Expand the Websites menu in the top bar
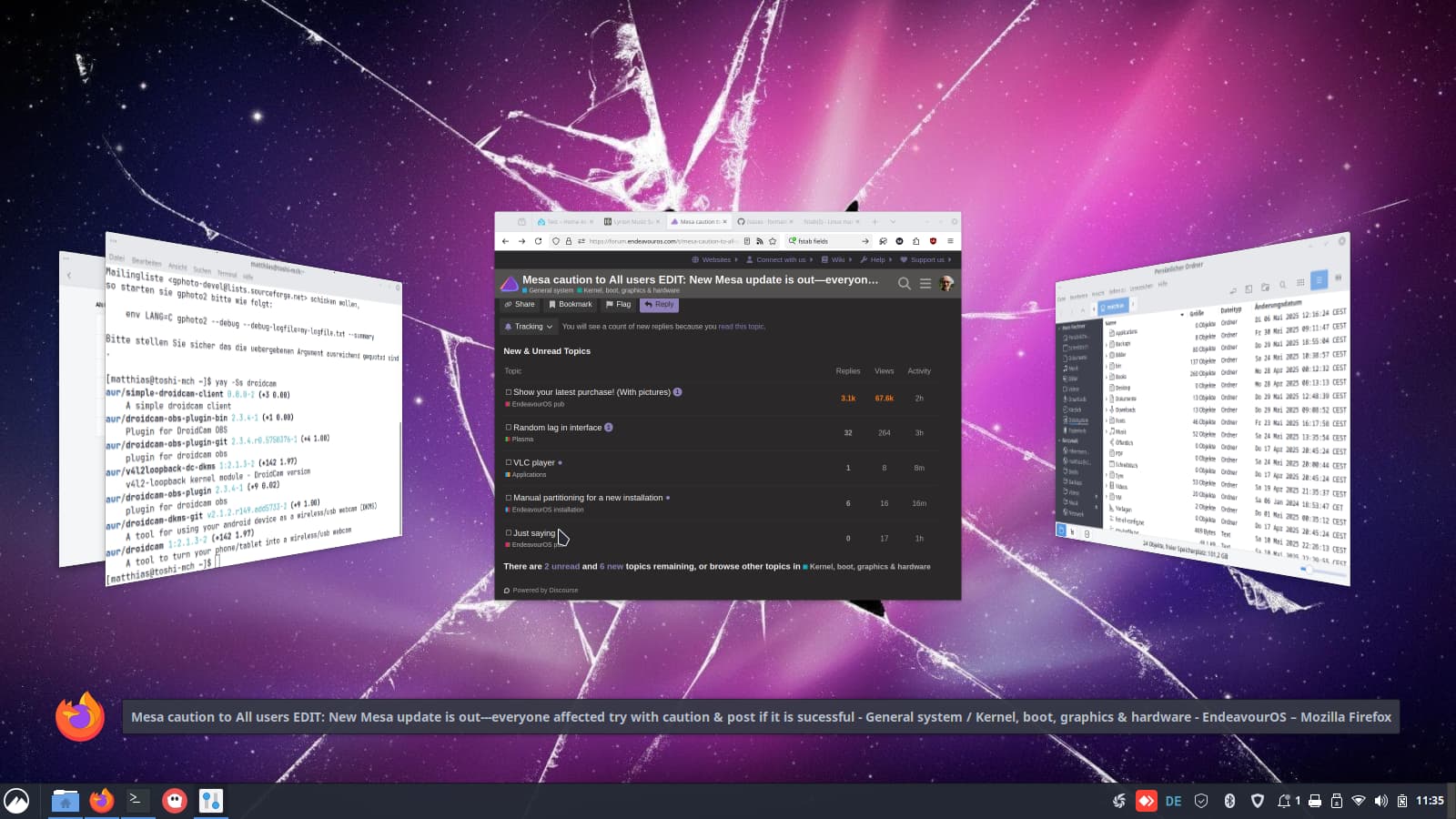This screenshot has width=1456, height=819. pyautogui.click(x=715, y=259)
